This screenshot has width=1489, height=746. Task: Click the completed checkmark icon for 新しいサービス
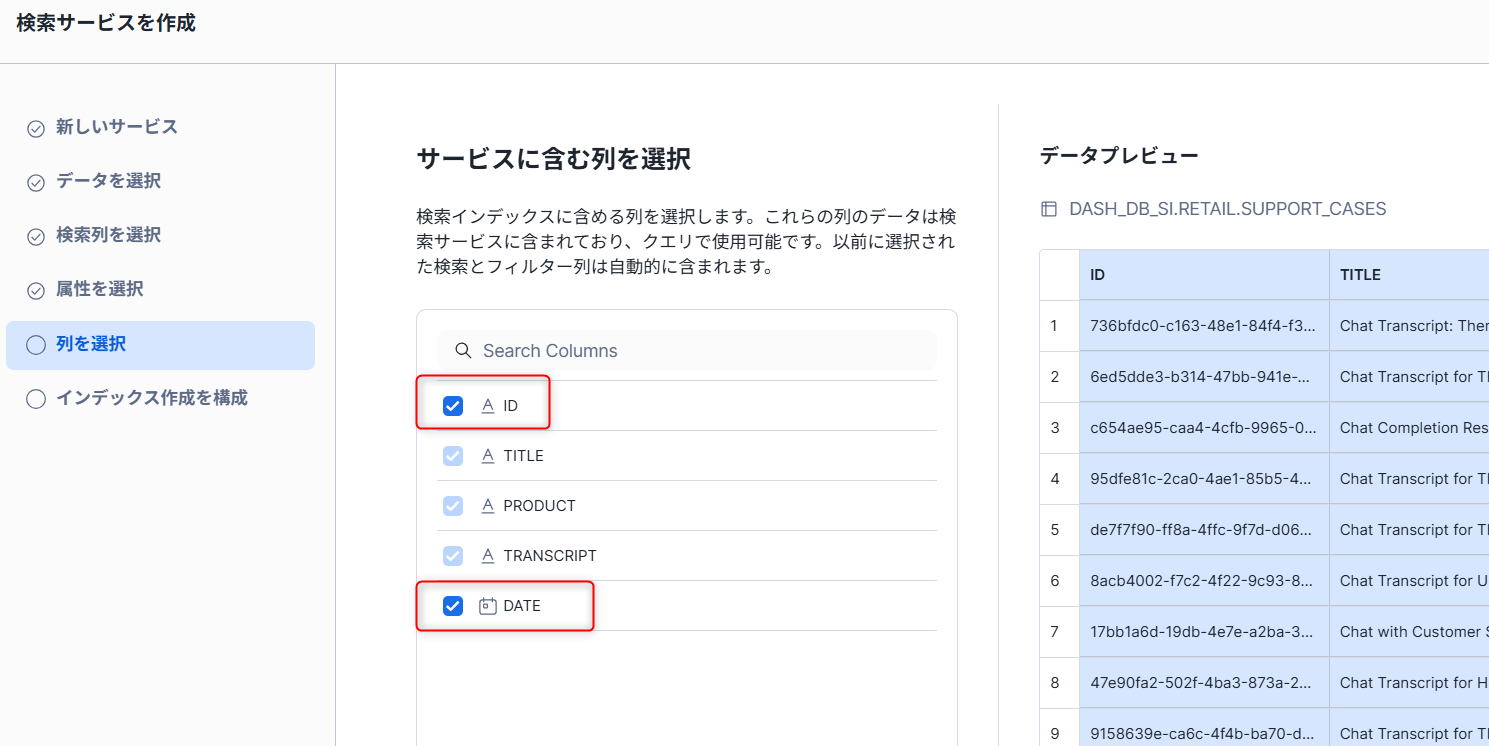(x=36, y=128)
